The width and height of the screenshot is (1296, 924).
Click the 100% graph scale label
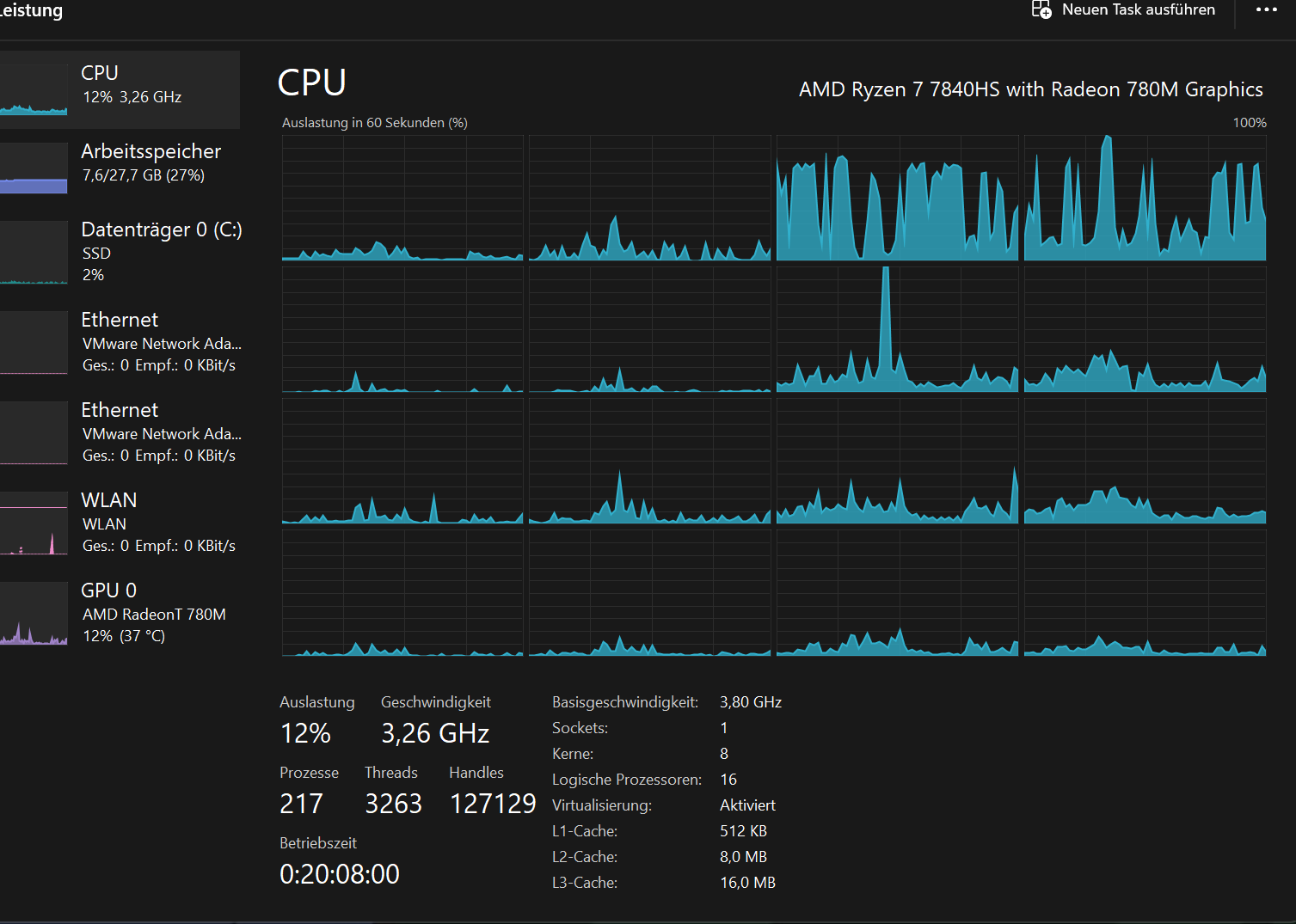1250,123
